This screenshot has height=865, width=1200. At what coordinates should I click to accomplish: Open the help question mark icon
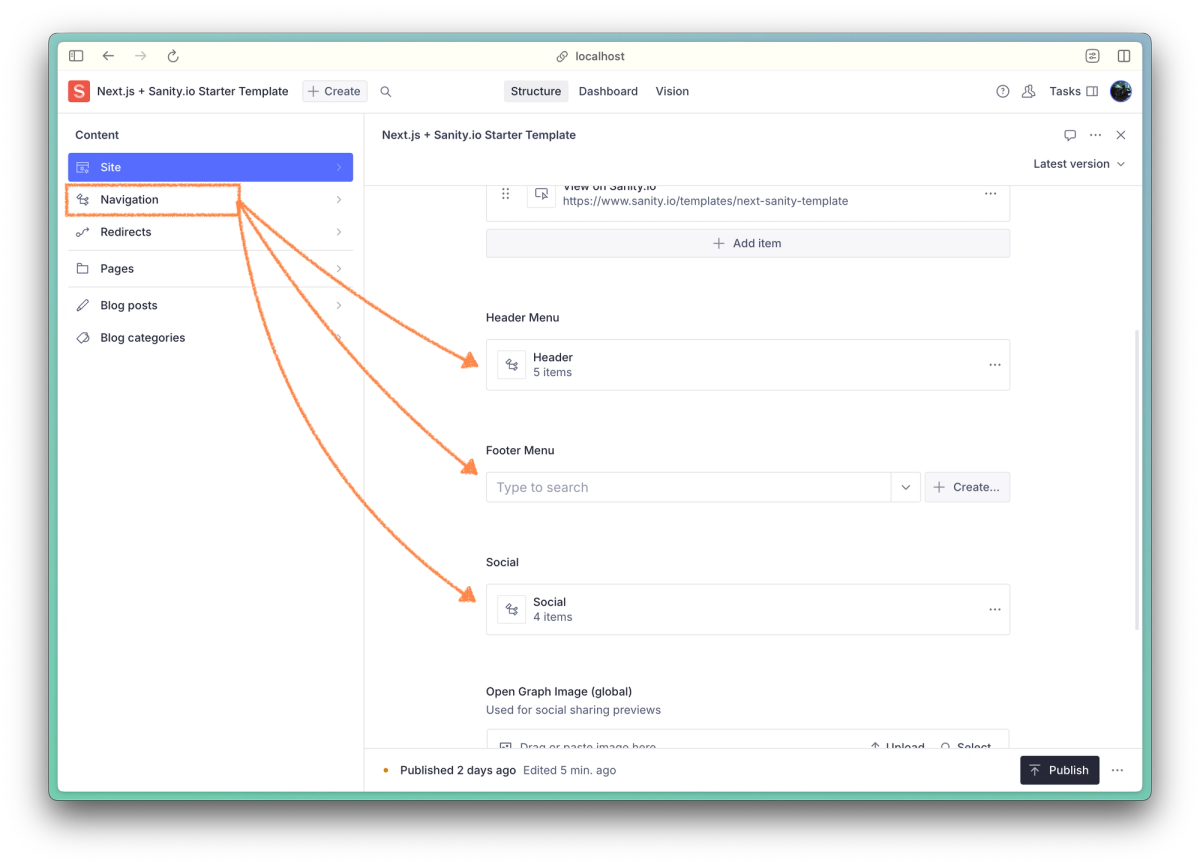(x=1003, y=91)
